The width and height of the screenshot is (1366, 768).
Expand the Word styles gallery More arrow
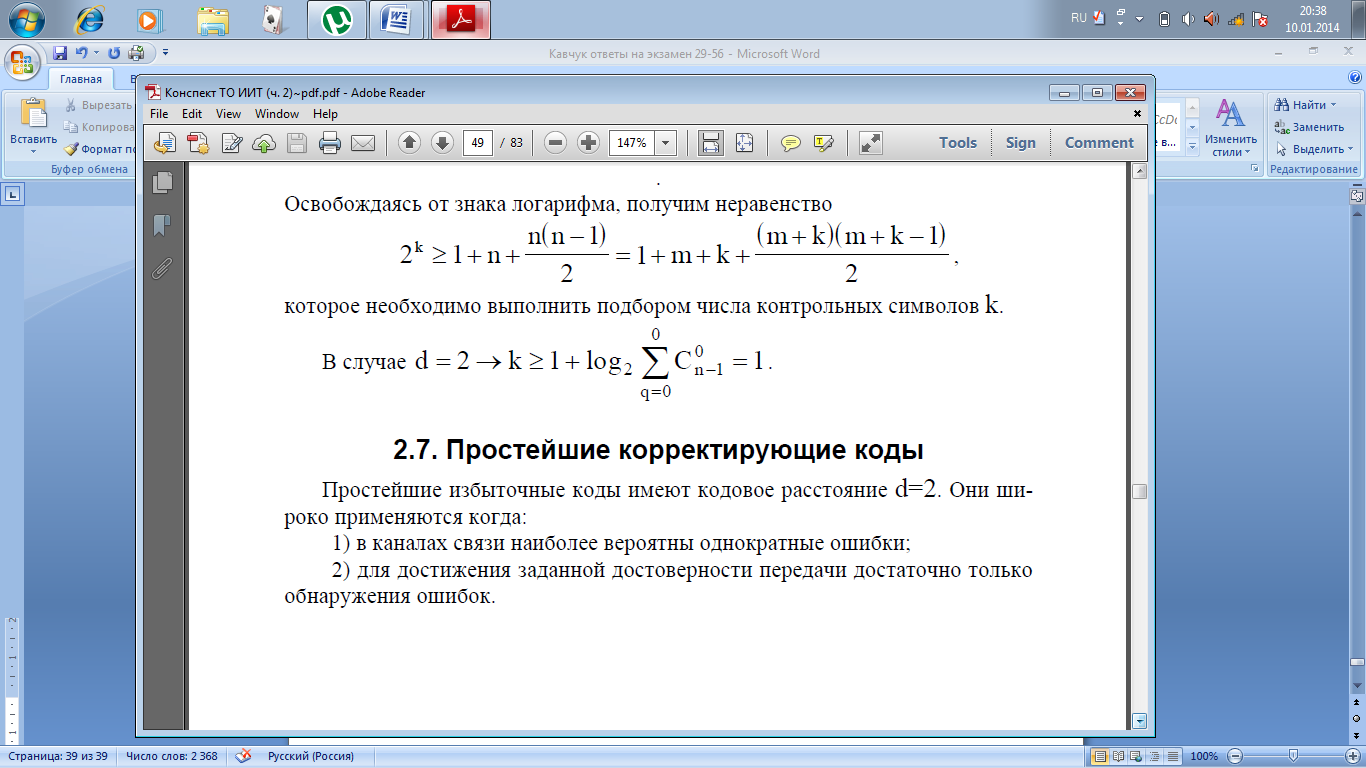[x=1191, y=147]
